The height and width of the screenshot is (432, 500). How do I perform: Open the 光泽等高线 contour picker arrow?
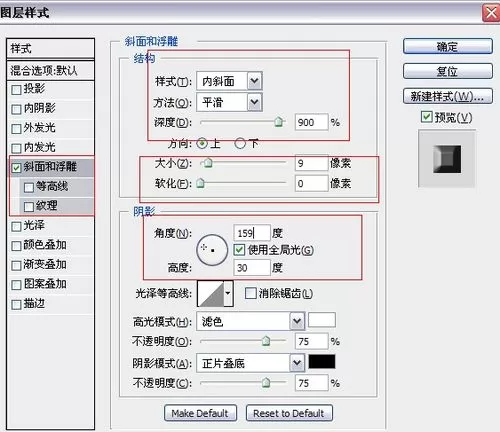(228, 294)
